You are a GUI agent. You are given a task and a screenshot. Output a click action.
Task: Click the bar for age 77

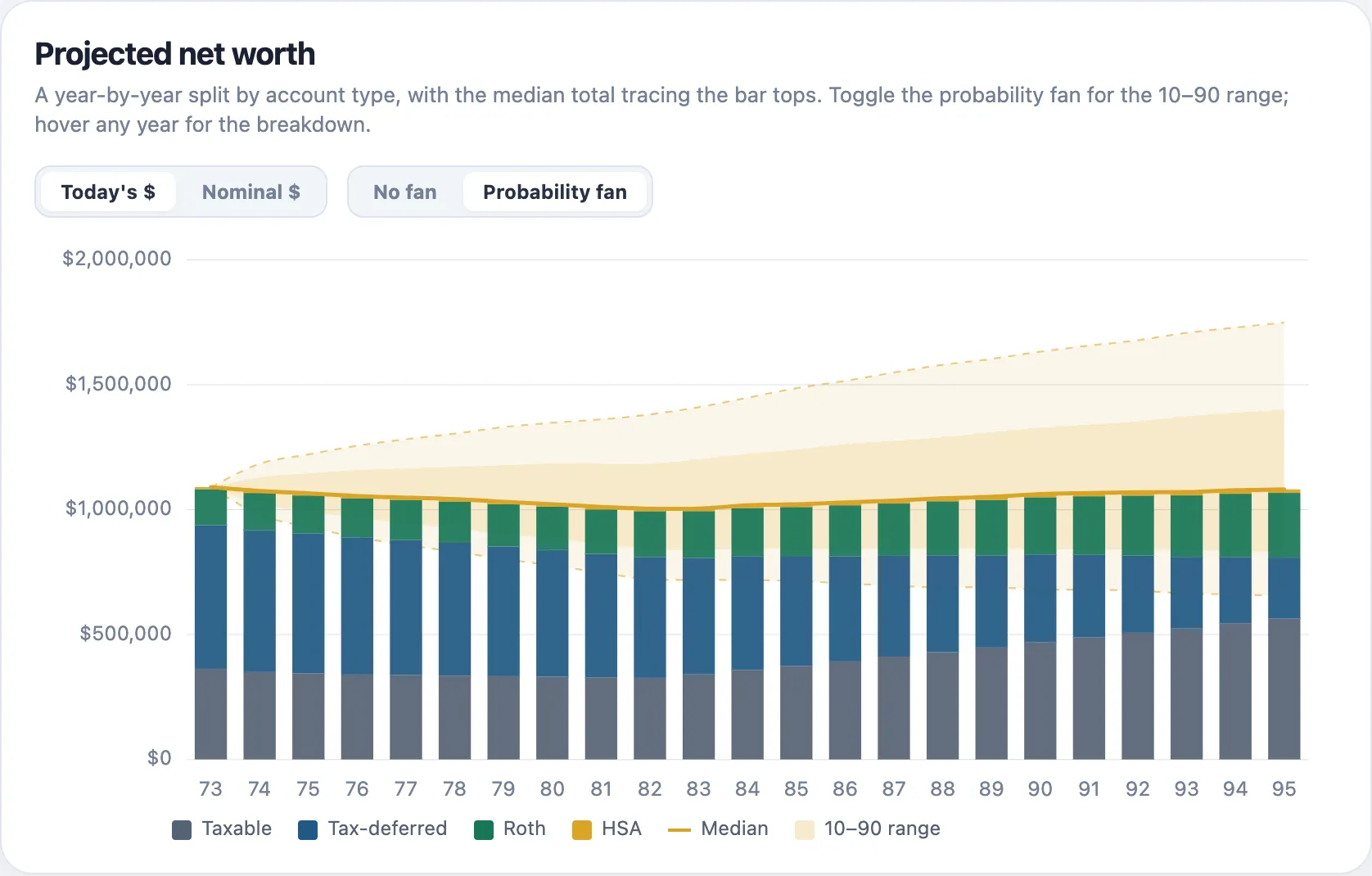point(406,629)
